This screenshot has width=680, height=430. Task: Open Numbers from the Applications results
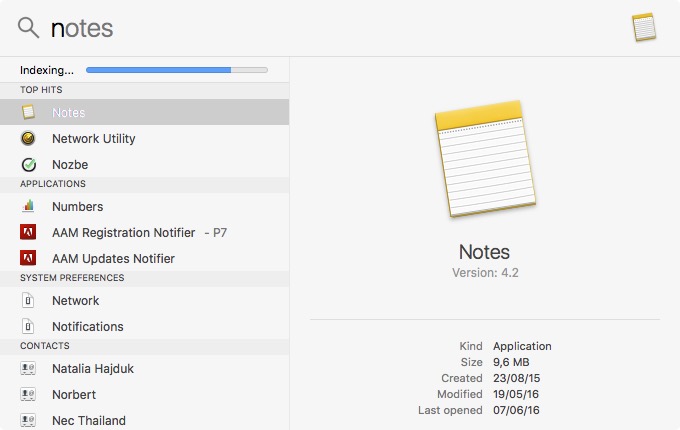point(144,206)
